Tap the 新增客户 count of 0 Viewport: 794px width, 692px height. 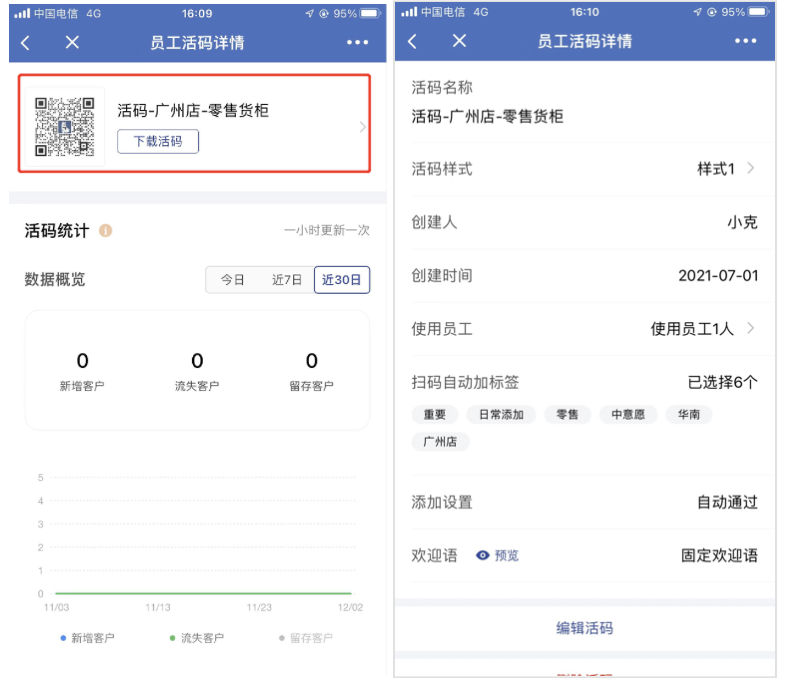tap(82, 361)
